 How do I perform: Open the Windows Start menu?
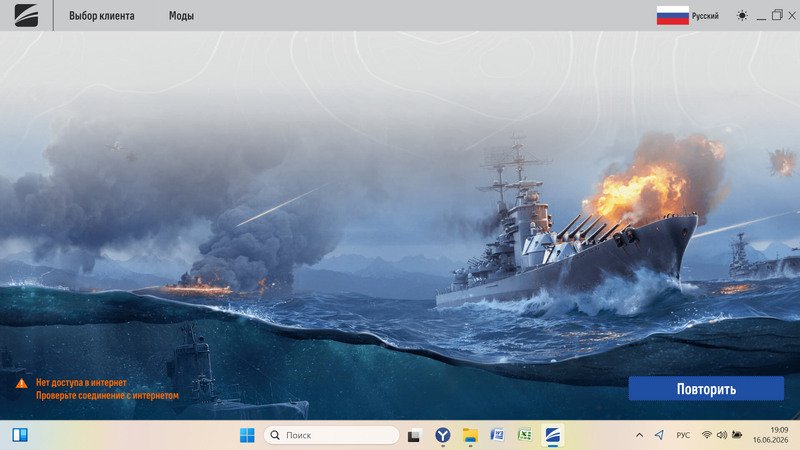[x=247, y=435]
